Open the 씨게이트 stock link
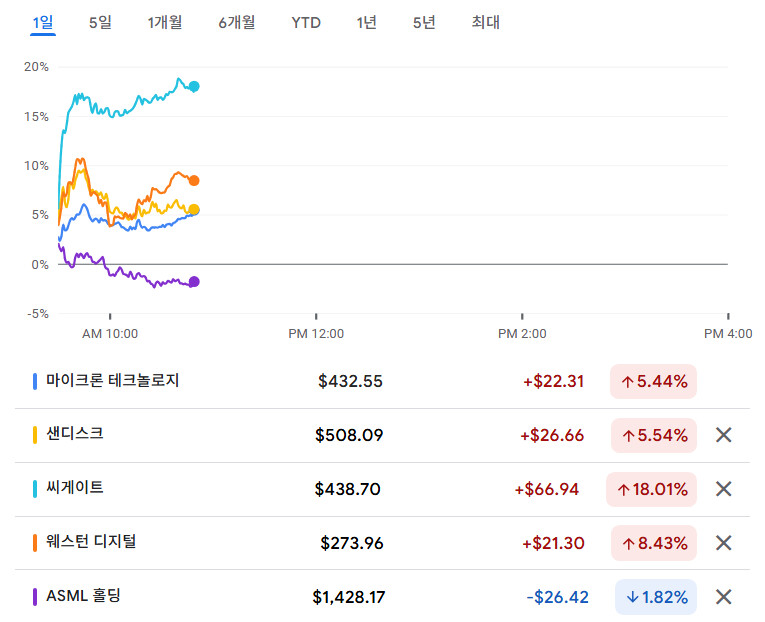 [x=74, y=488]
